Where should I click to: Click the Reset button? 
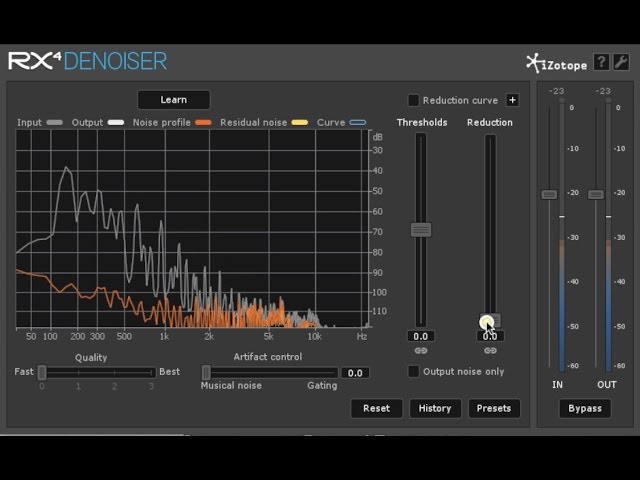pos(376,408)
